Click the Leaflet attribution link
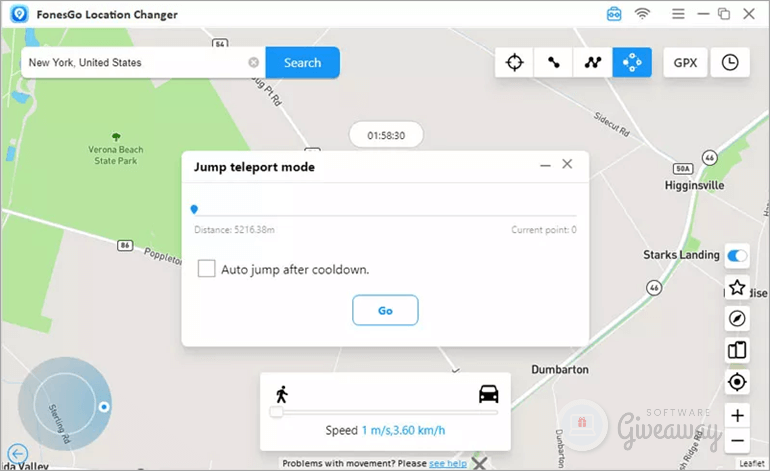 752,463
